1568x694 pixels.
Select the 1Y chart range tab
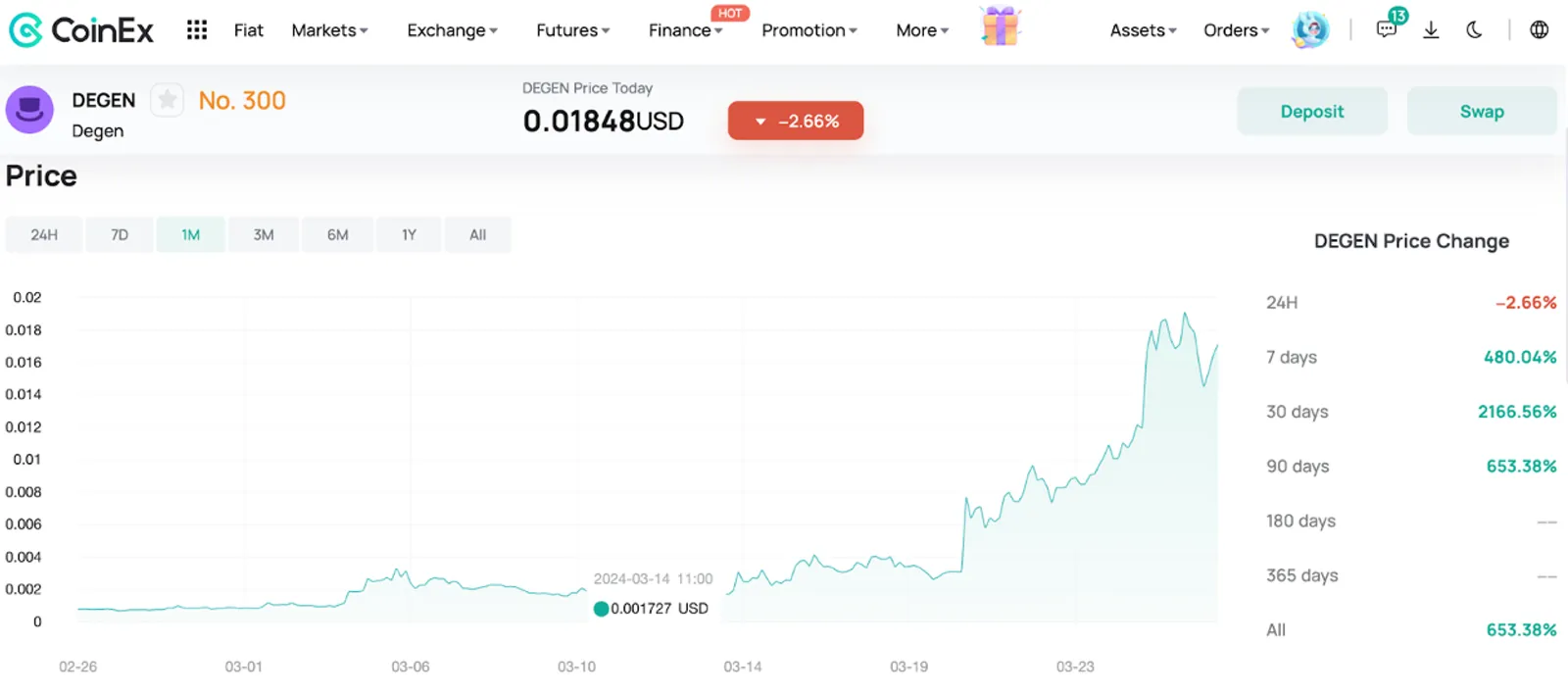click(x=409, y=235)
